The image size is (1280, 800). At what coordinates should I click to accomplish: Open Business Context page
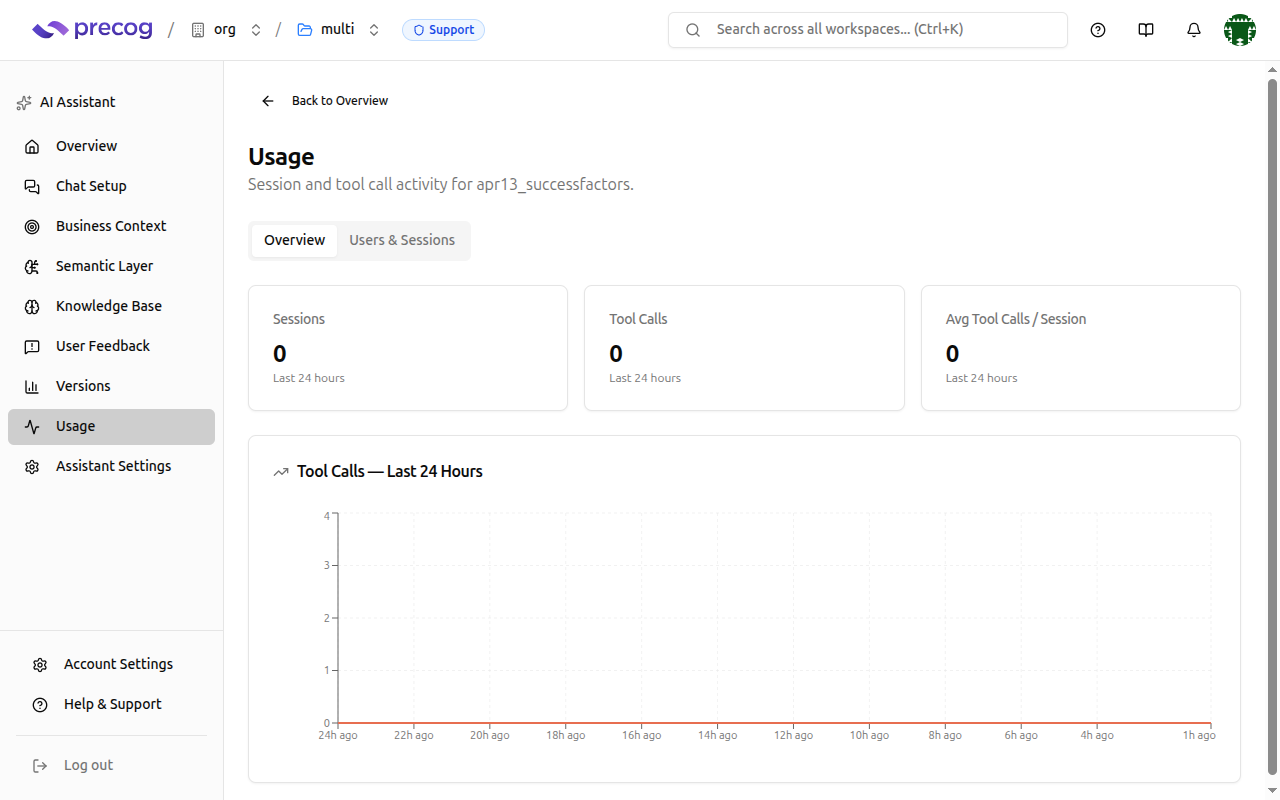pyautogui.click(x=111, y=226)
